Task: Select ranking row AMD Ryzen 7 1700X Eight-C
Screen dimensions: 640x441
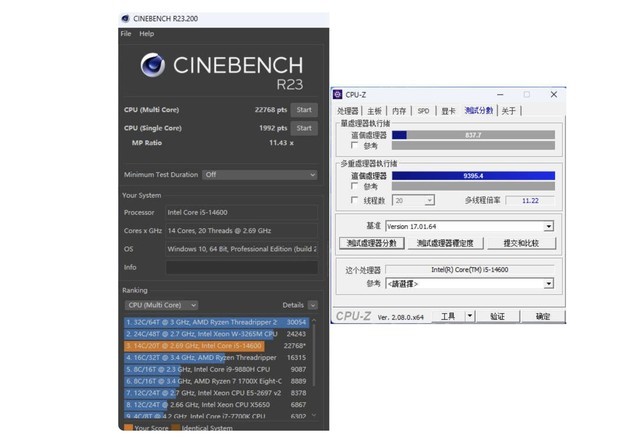Action: [x=216, y=381]
